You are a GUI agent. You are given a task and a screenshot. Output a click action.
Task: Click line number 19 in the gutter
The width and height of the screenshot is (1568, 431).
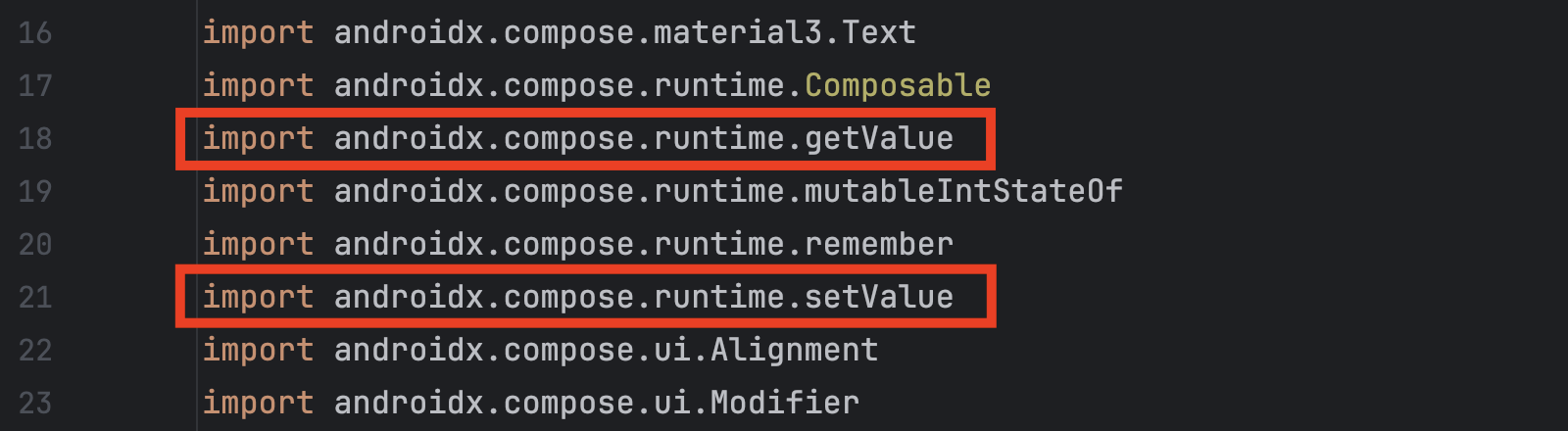tap(35, 192)
